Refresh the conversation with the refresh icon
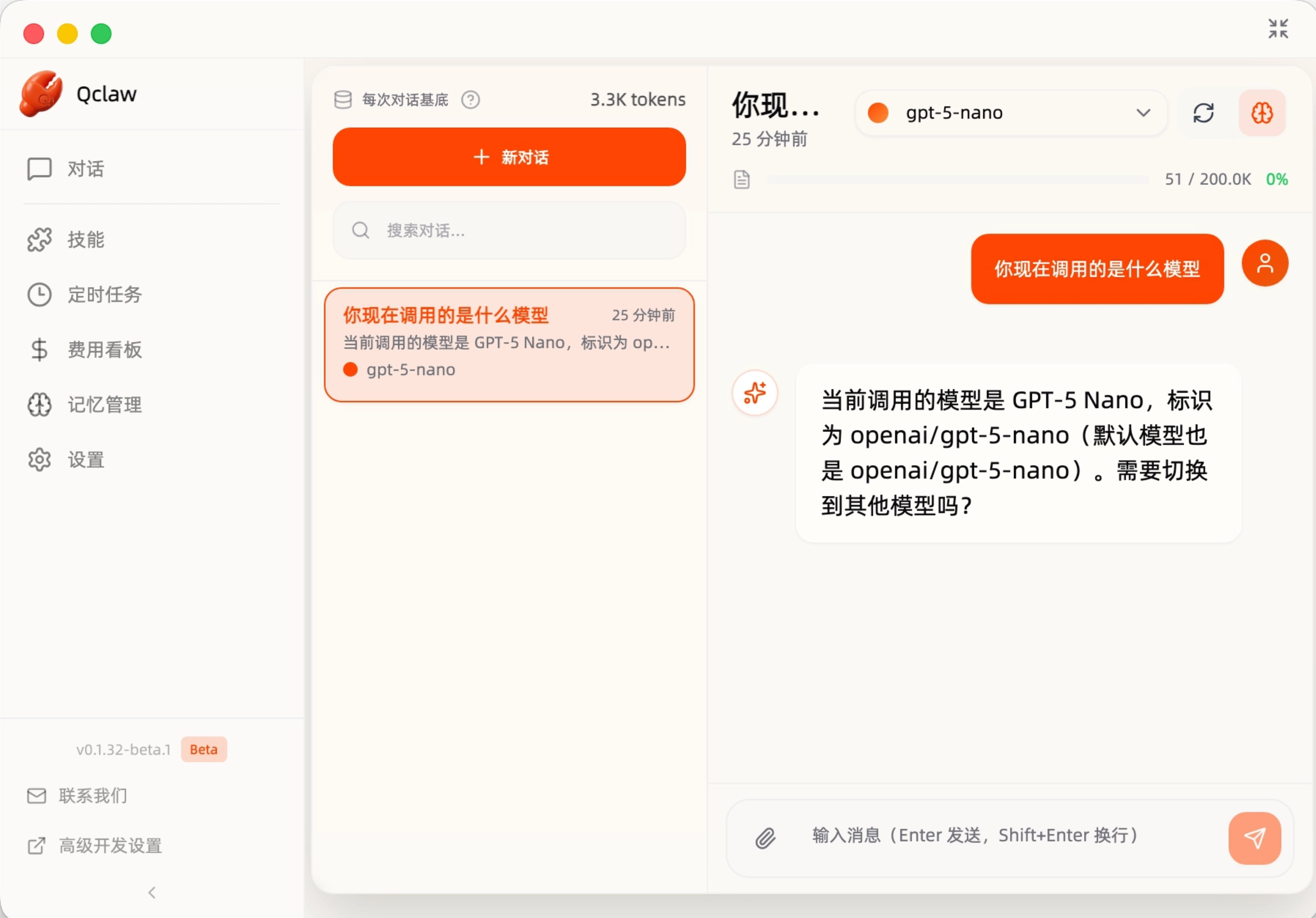The height and width of the screenshot is (918, 1316). [x=1204, y=113]
